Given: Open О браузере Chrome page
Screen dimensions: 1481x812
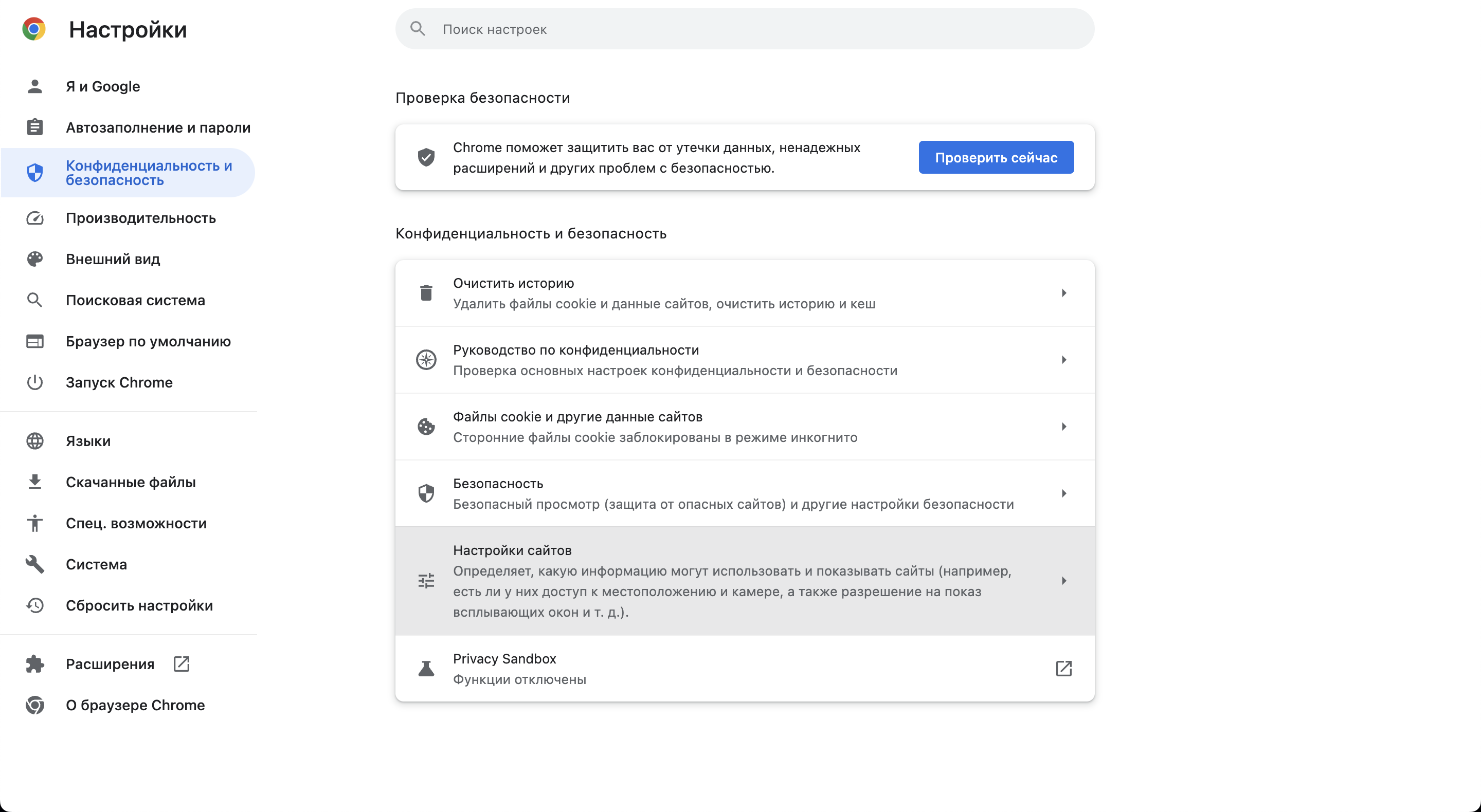Looking at the screenshot, I should (x=135, y=705).
